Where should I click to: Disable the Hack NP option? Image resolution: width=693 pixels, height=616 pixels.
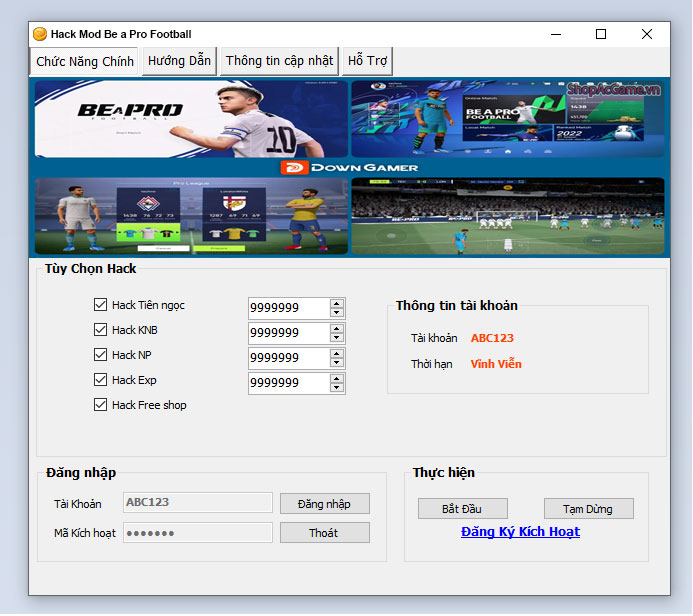click(x=100, y=355)
